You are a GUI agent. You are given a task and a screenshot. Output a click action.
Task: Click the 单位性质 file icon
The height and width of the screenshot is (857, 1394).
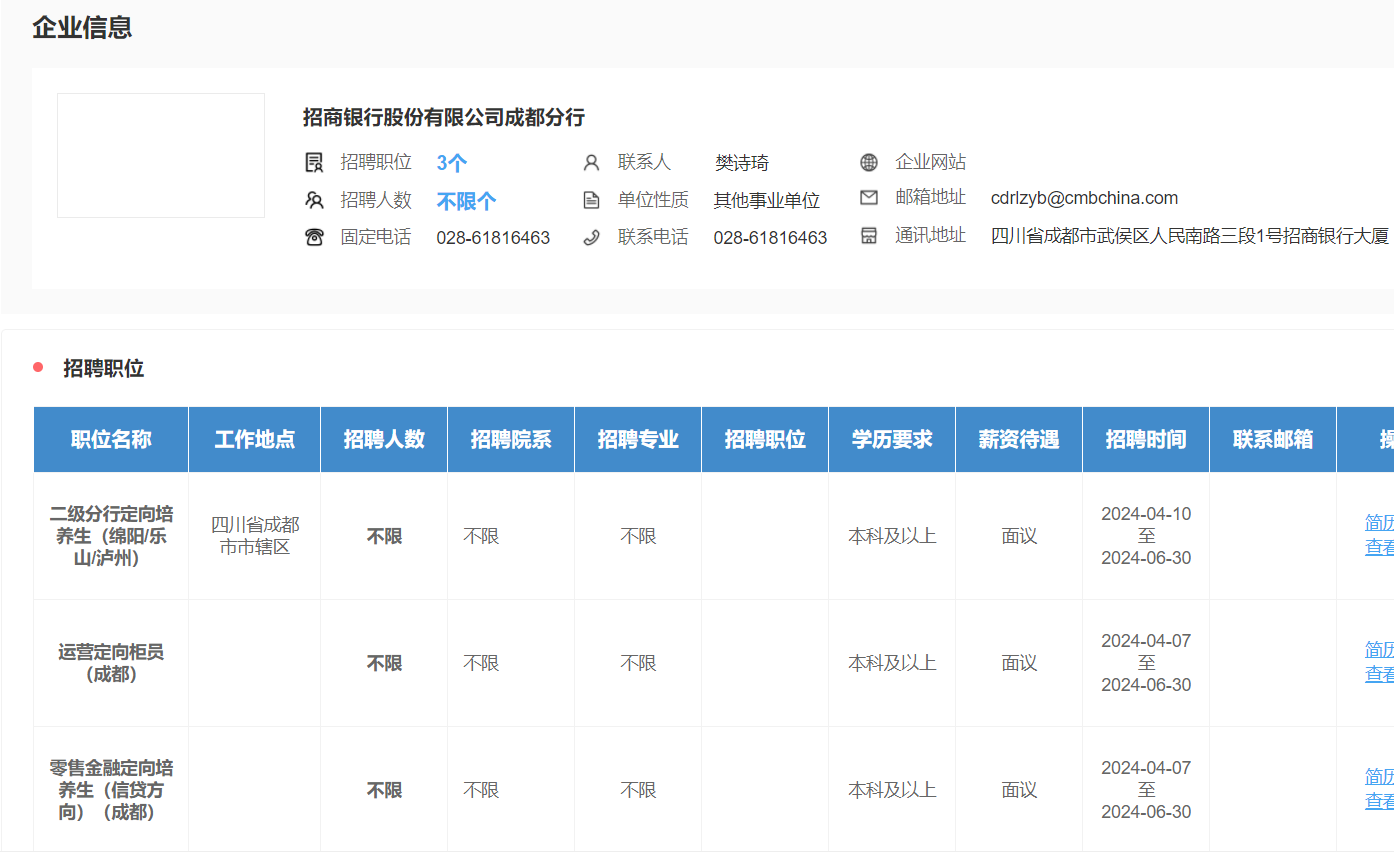coord(591,200)
